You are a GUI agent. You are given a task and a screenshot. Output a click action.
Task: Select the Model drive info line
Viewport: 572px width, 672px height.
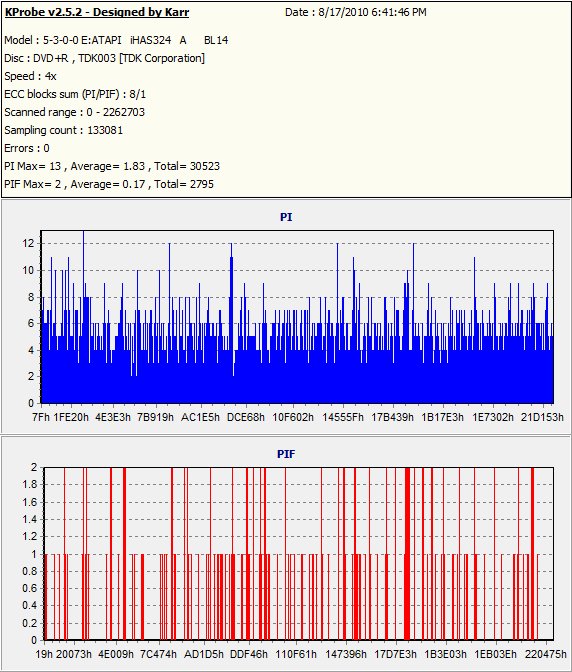(116, 40)
